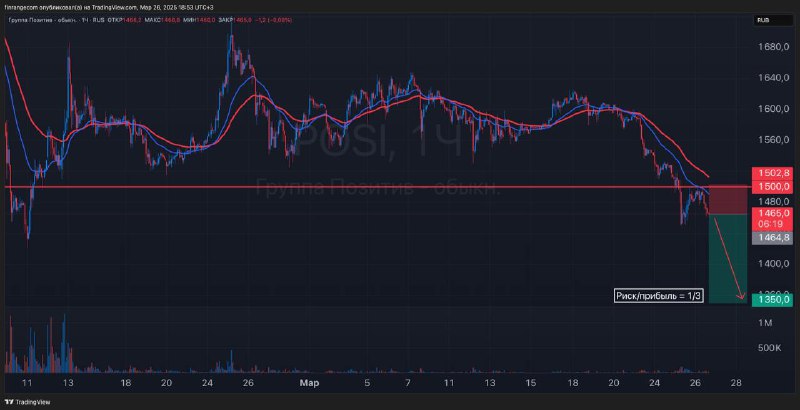
Task: Click the TradingView logo at the bottom
Action: click(x=26, y=402)
